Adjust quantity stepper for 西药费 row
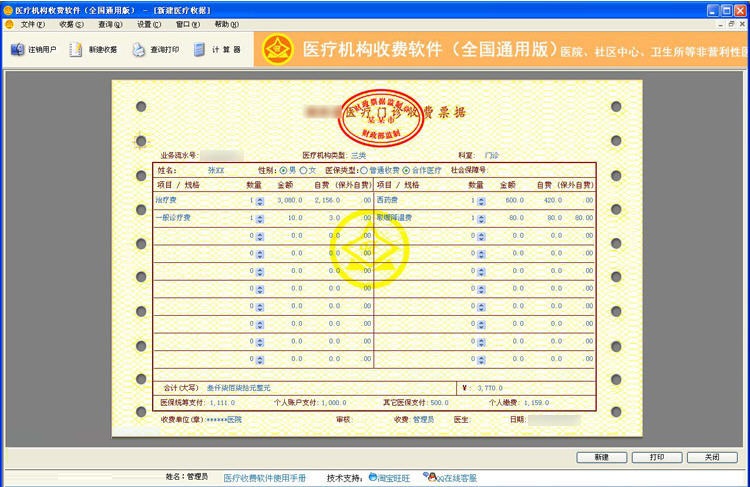Viewport: 750px width, 487px height. tap(481, 201)
